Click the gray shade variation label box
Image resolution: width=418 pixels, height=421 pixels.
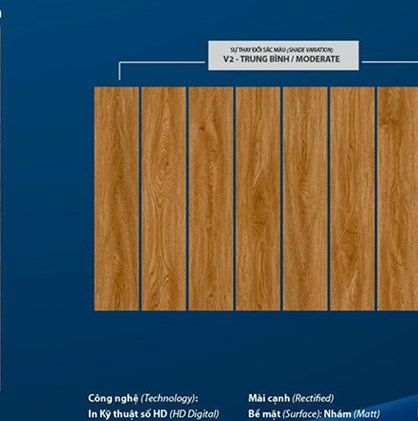(x=284, y=55)
